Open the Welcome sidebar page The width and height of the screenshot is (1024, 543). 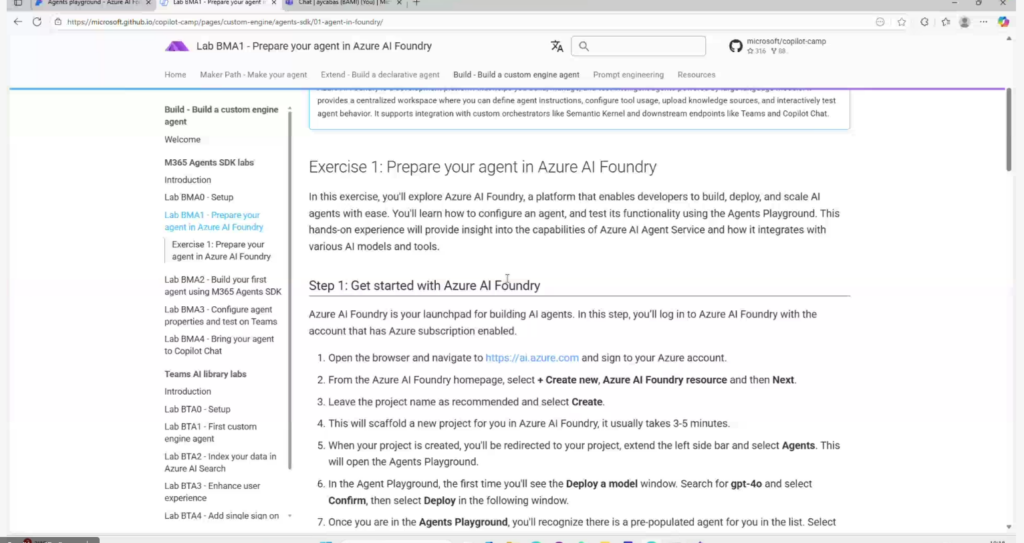(x=182, y=139)
